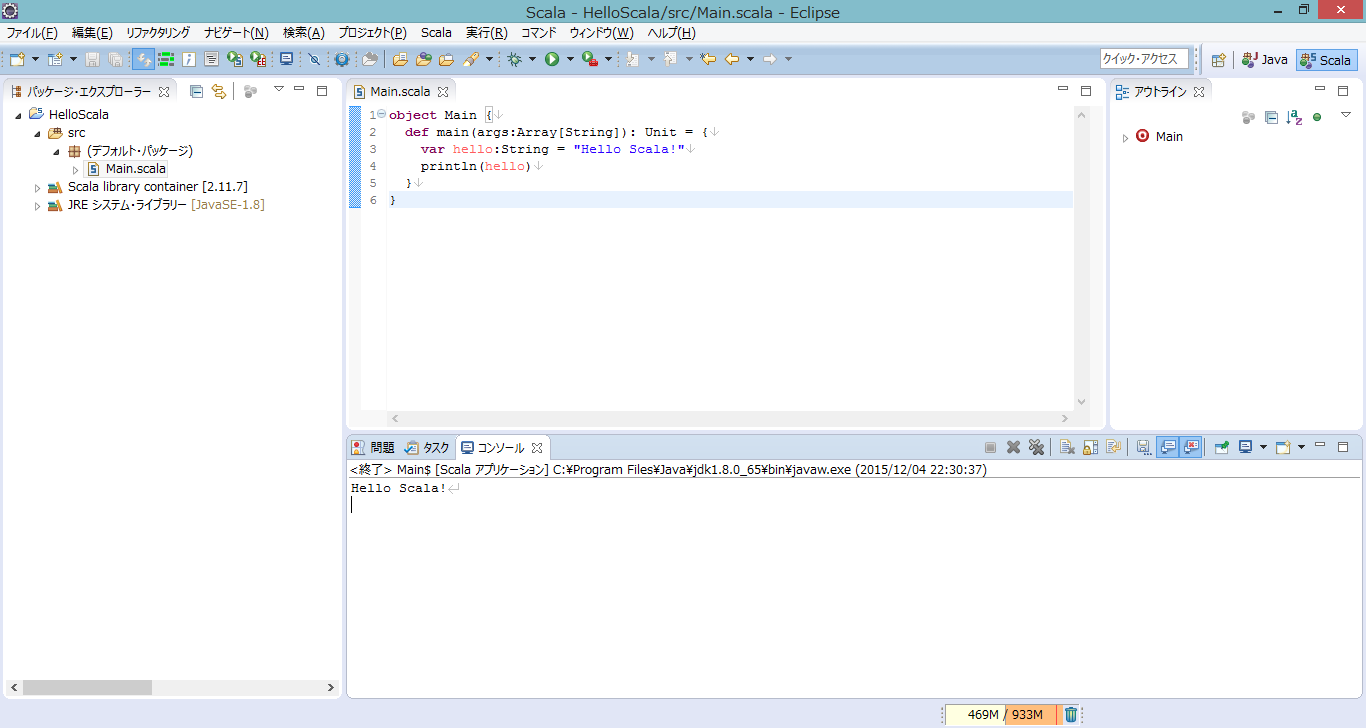Screen dimensions: 1366x728
Task: Pin the console view
Action: click(1221, 447)
